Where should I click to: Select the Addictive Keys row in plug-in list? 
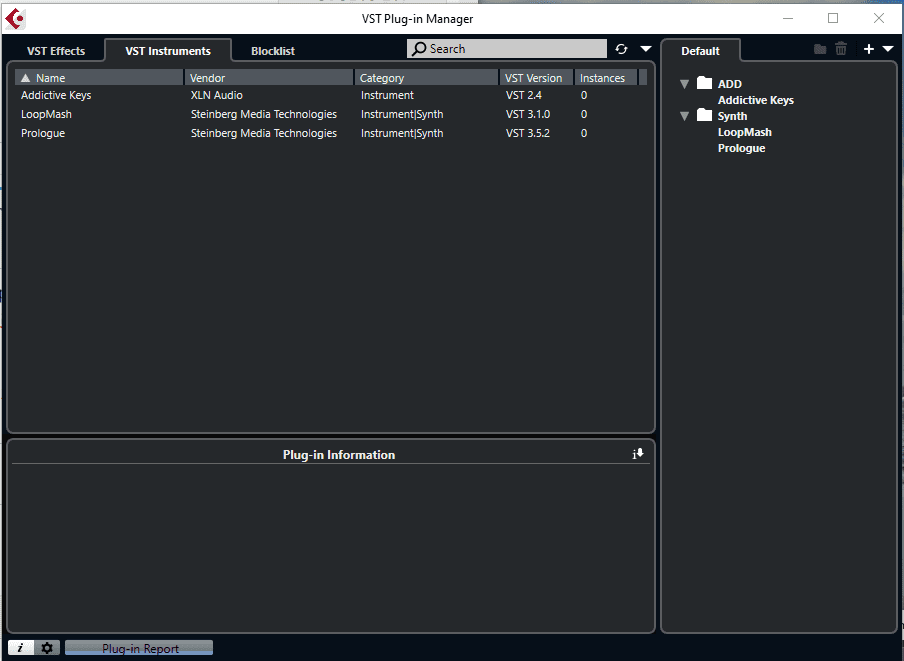click(x=329, y=95)
